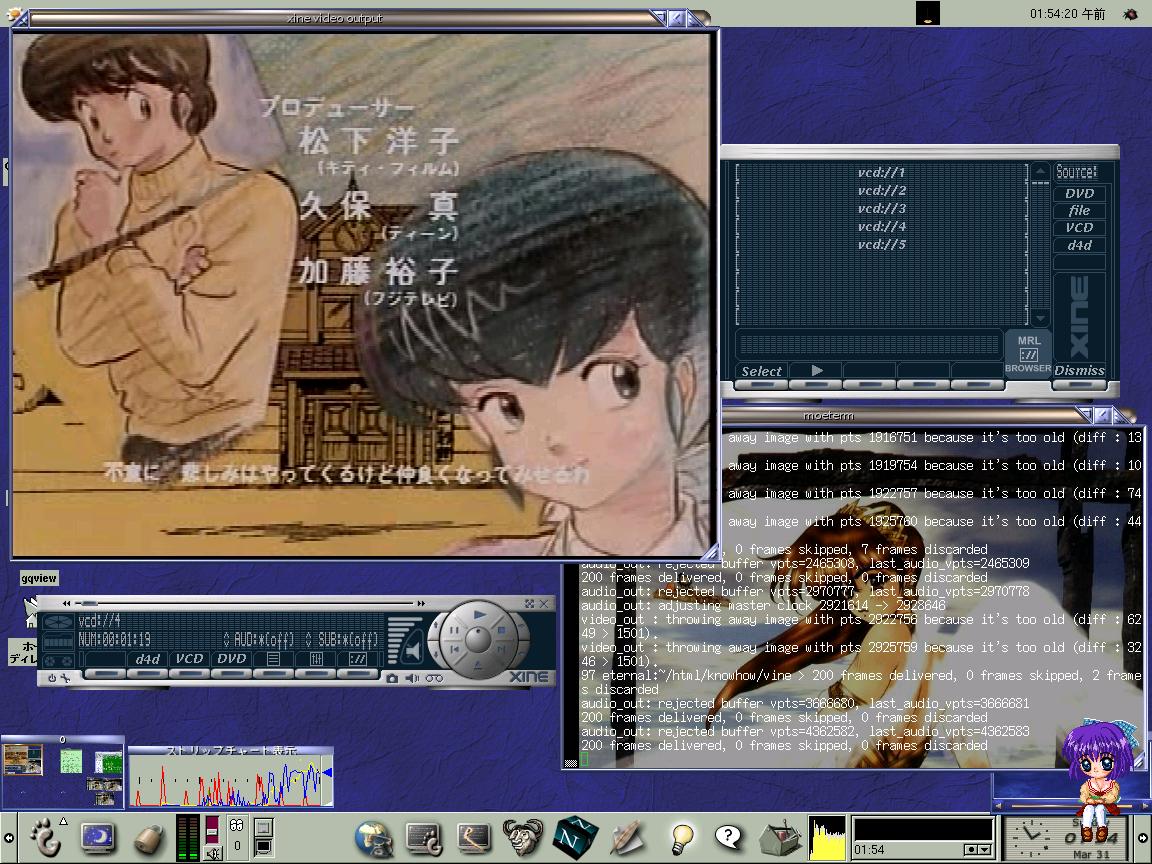Hide panel using right edge arrow
The image size is (1152, 864).
click(x=1144, y=838)
